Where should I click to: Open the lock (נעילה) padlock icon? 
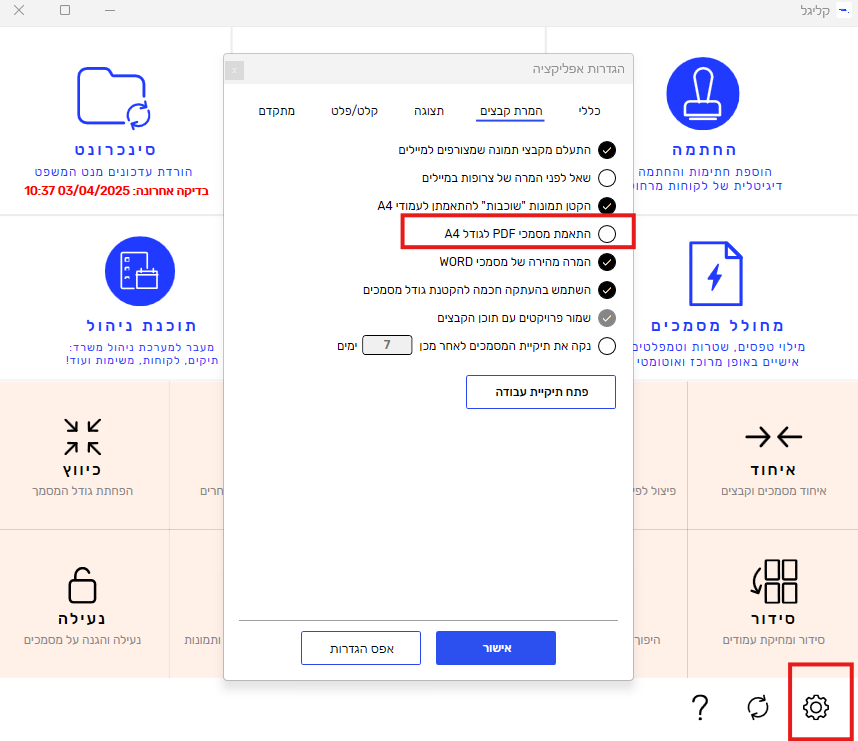click(x=82, y=583)
